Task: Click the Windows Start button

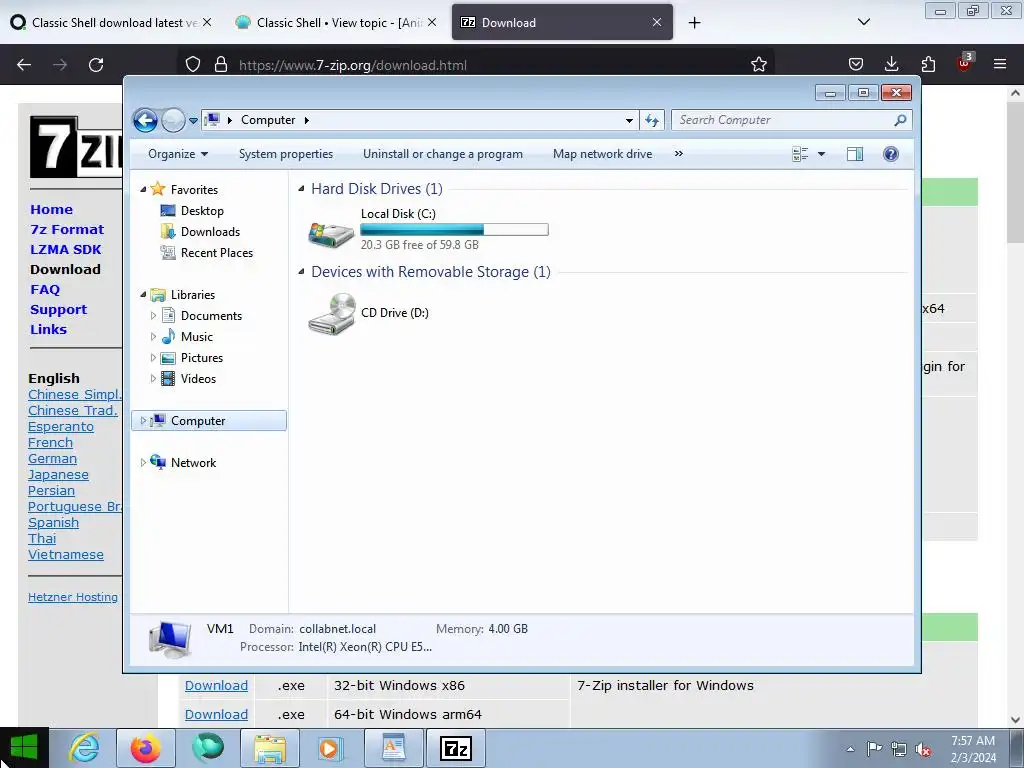Action: point(24,748)
